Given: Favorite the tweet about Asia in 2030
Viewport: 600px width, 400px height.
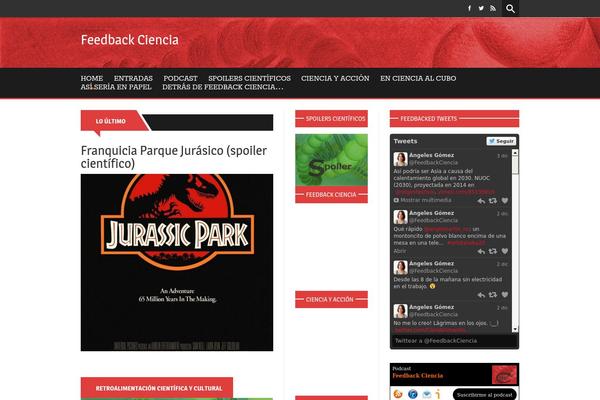Looking at the screenshot, I should coord(505,201).
